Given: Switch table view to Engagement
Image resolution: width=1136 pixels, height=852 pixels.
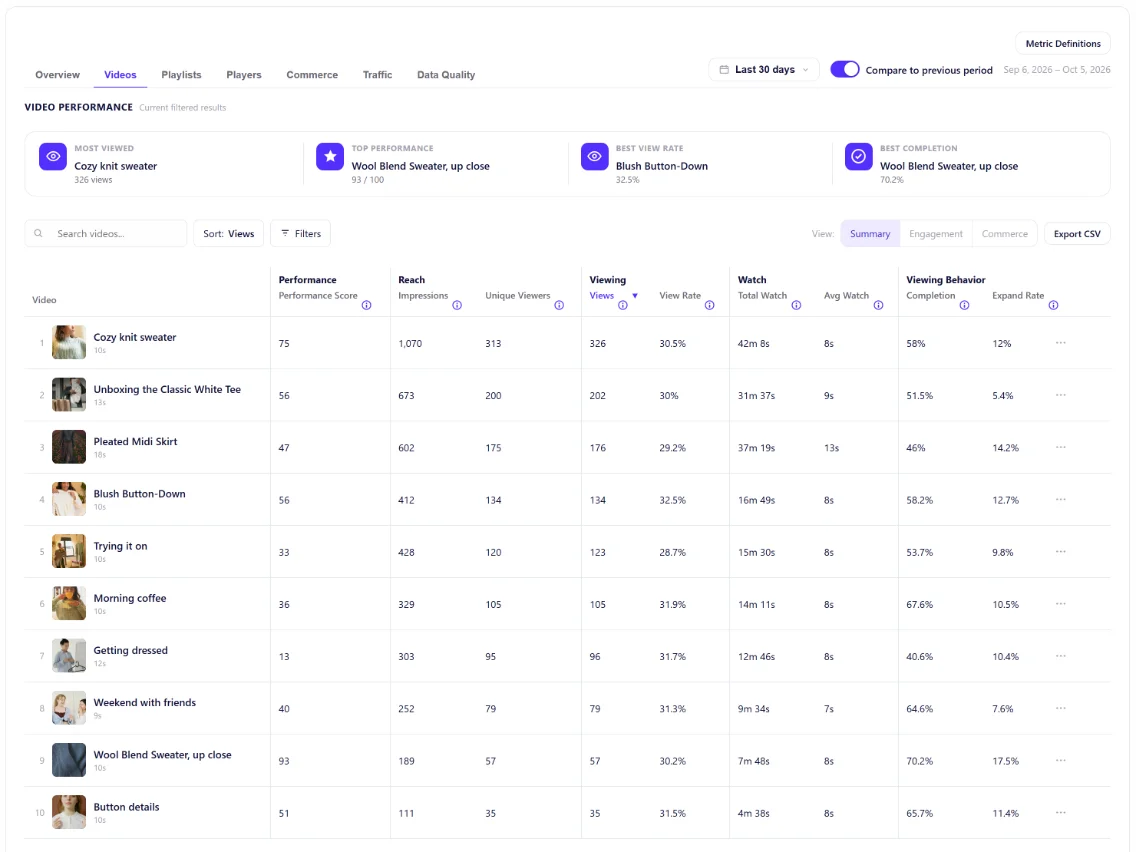Looking at the screenshot, I should coord(936,233).
